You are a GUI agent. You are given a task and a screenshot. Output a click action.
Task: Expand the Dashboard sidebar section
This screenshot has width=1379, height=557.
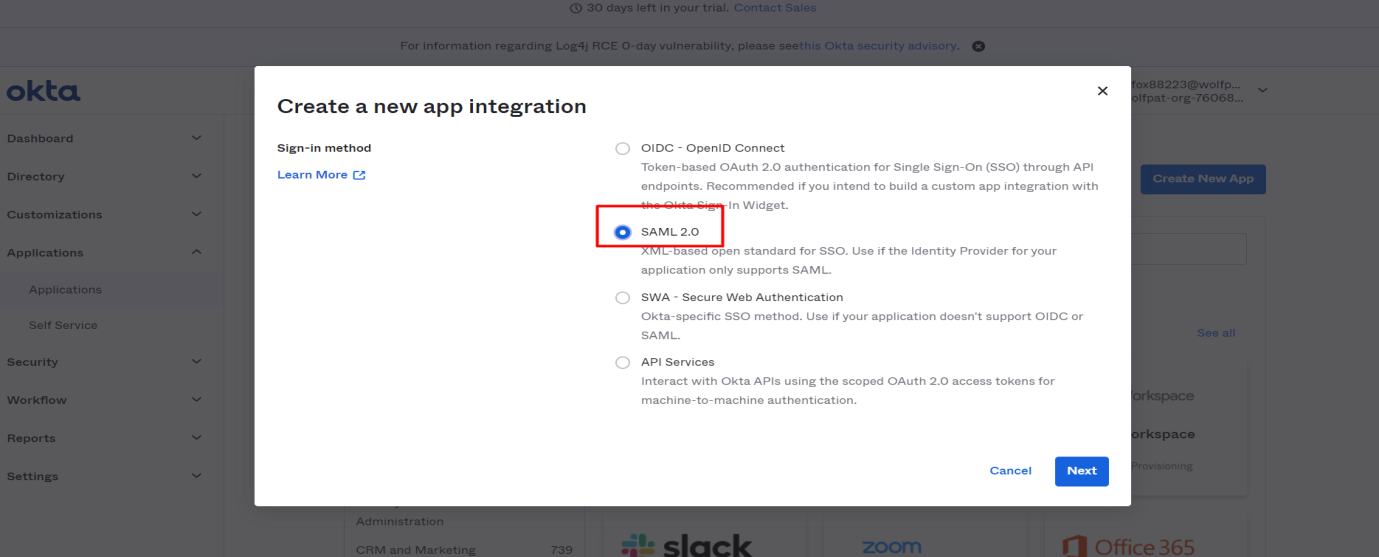tap(197, 138)
